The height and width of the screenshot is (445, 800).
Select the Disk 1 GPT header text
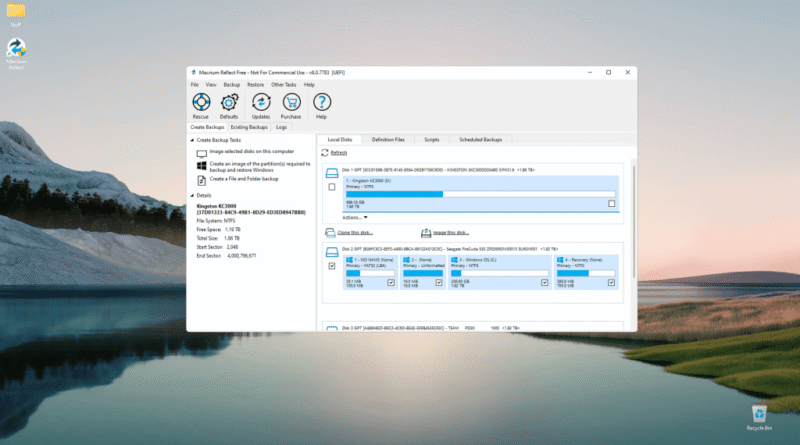[x=438, y=170]
